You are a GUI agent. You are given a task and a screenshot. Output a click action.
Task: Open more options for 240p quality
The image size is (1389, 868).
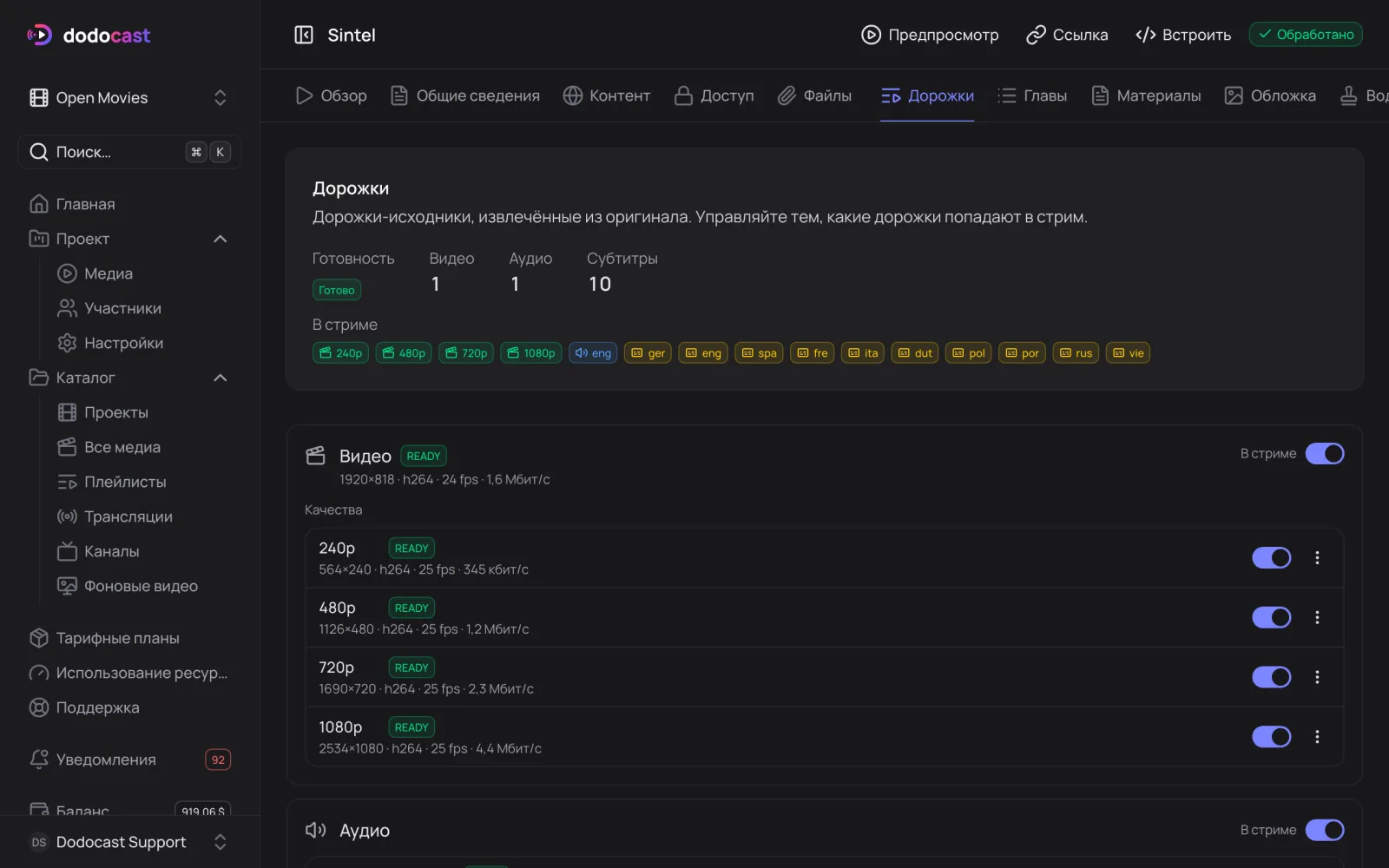(x=1317, y=558)
